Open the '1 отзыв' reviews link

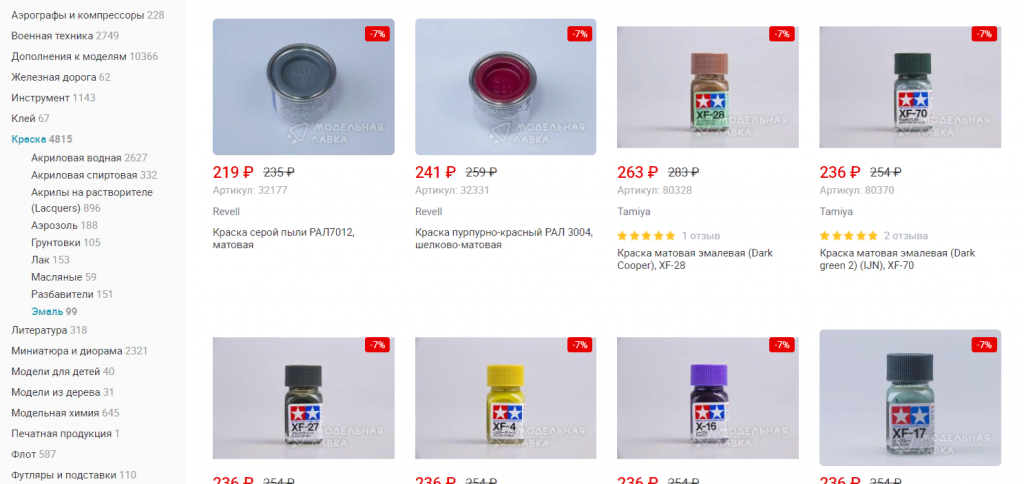tap(701, 236)
